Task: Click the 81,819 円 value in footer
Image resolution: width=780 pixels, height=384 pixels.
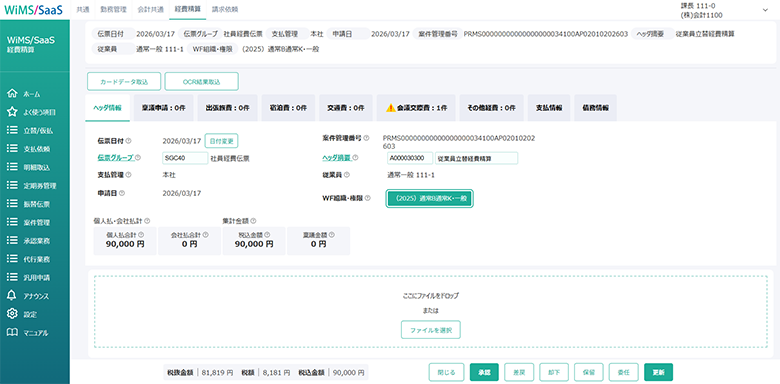Action: (217, 373)
